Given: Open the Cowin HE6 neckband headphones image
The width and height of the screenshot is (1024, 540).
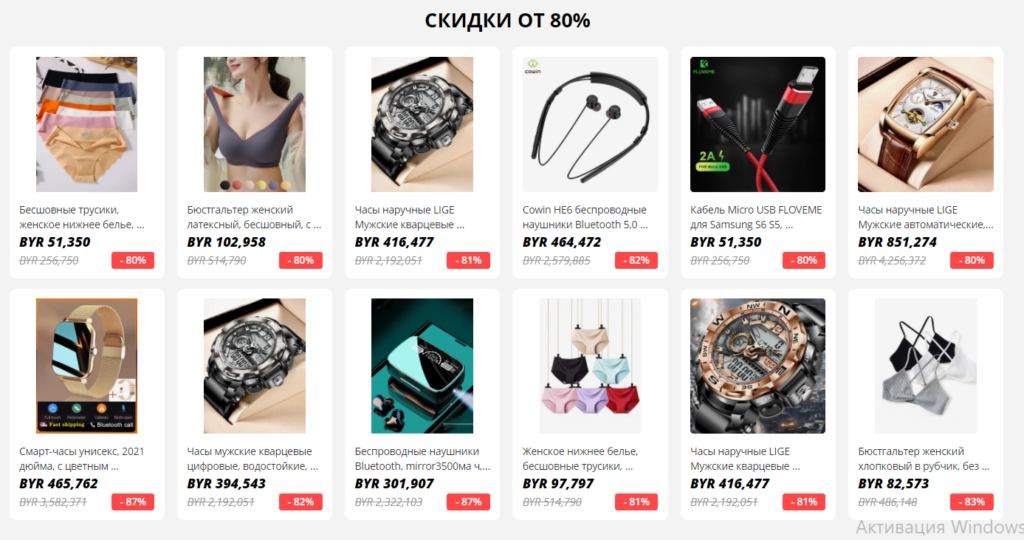Looking at the screenshot, I should click(590, 124).
